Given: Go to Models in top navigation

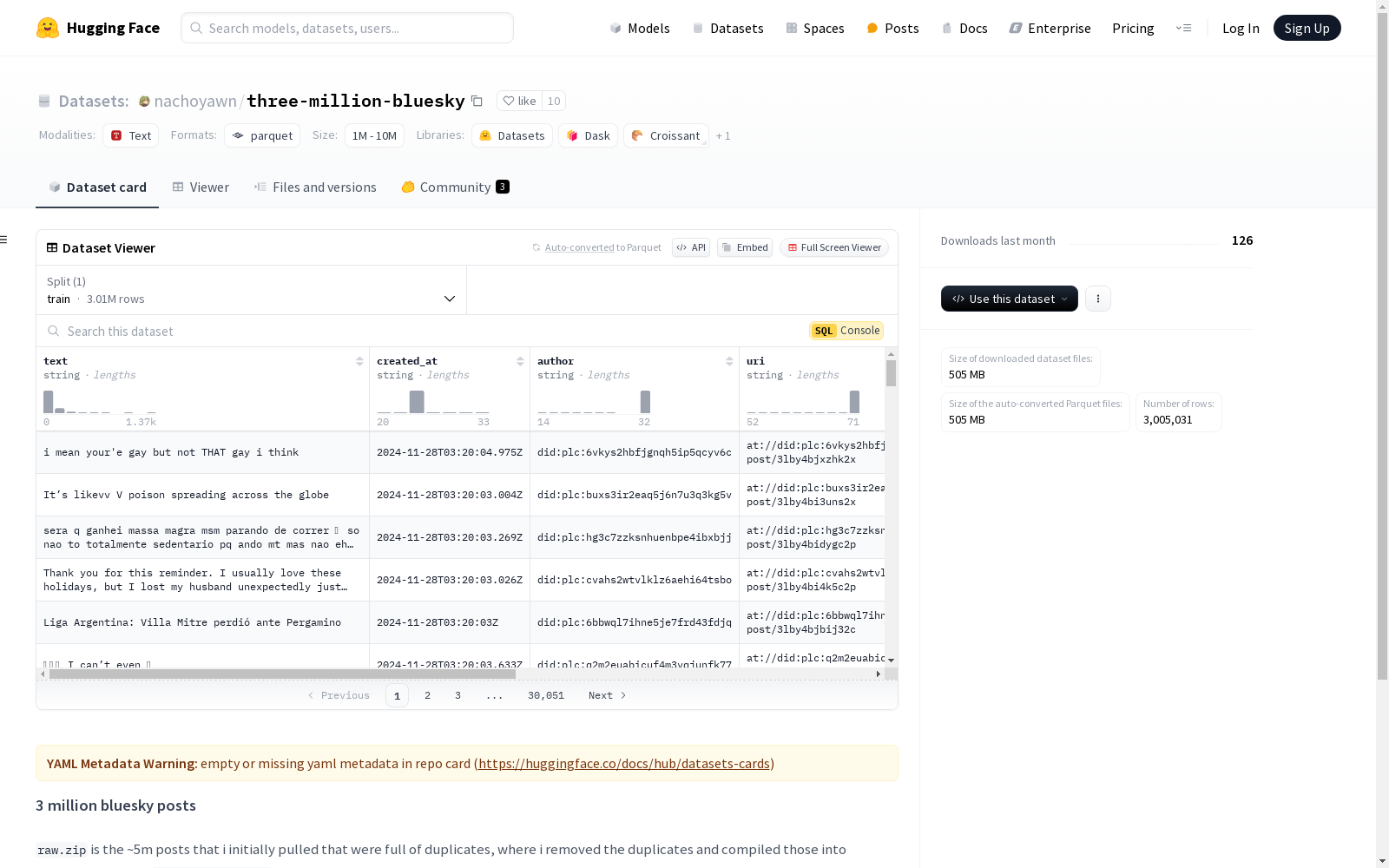Looking at the screenshot, I should pyautogui.click(x=640, y=28).
